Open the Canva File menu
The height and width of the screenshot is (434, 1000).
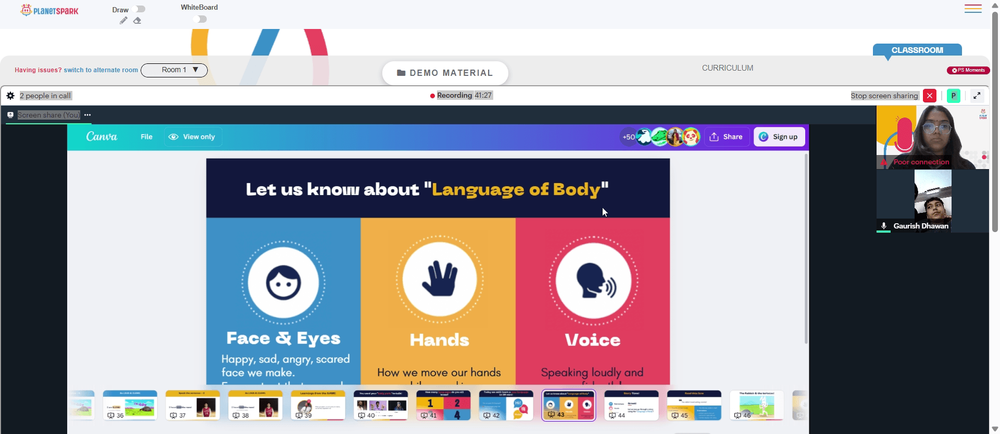pos(147,136)
